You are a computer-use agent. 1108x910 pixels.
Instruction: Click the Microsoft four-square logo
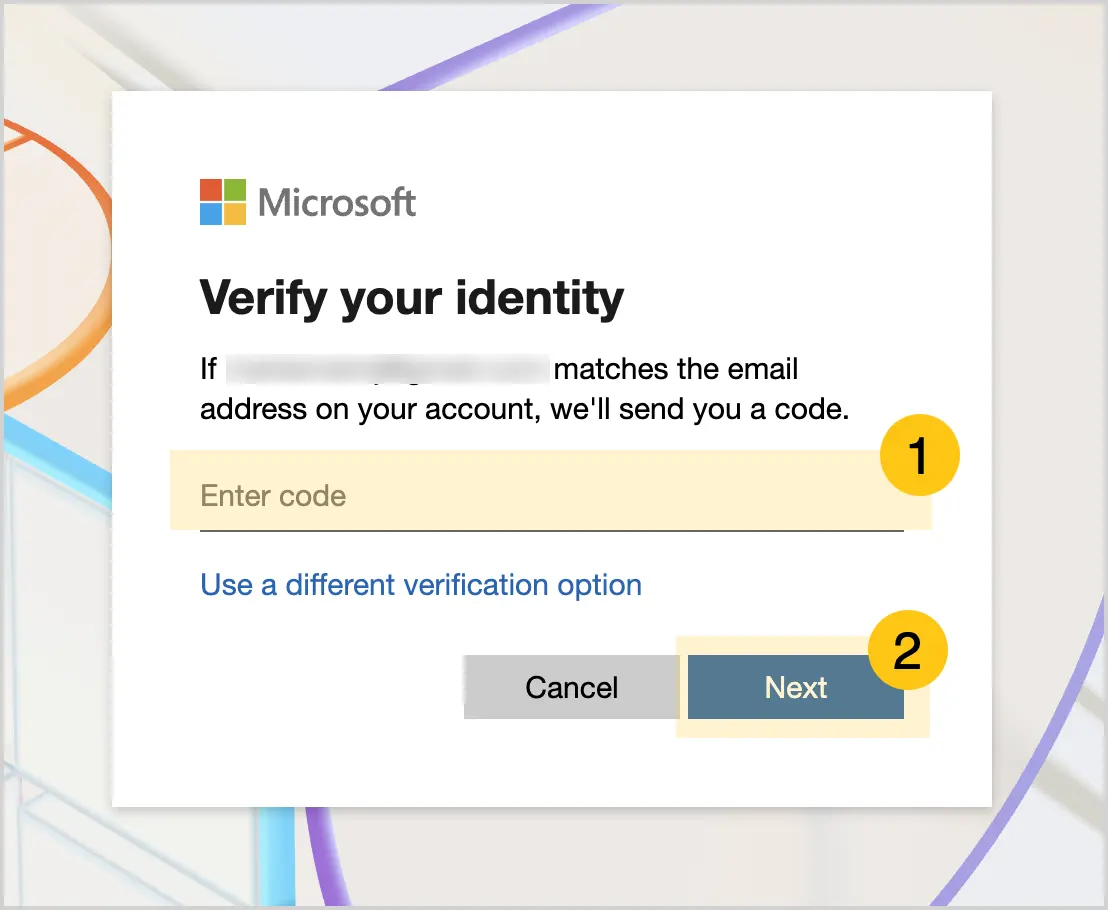point(223,202)
